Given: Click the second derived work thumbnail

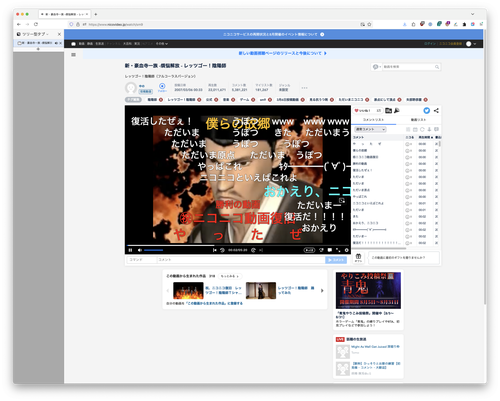Looking at the screenshot, I should (x=261, y=290).
